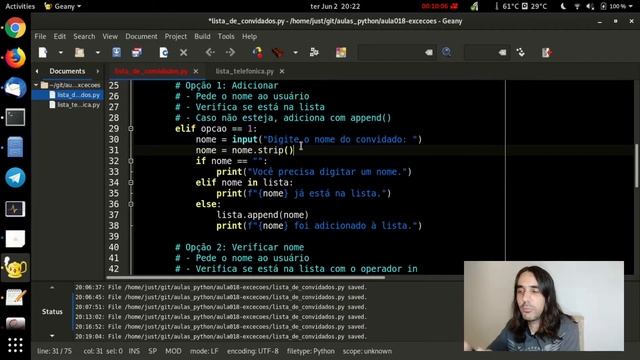Select the Status tab in message panel
This screenshot has height=360, width=640.
52,311
